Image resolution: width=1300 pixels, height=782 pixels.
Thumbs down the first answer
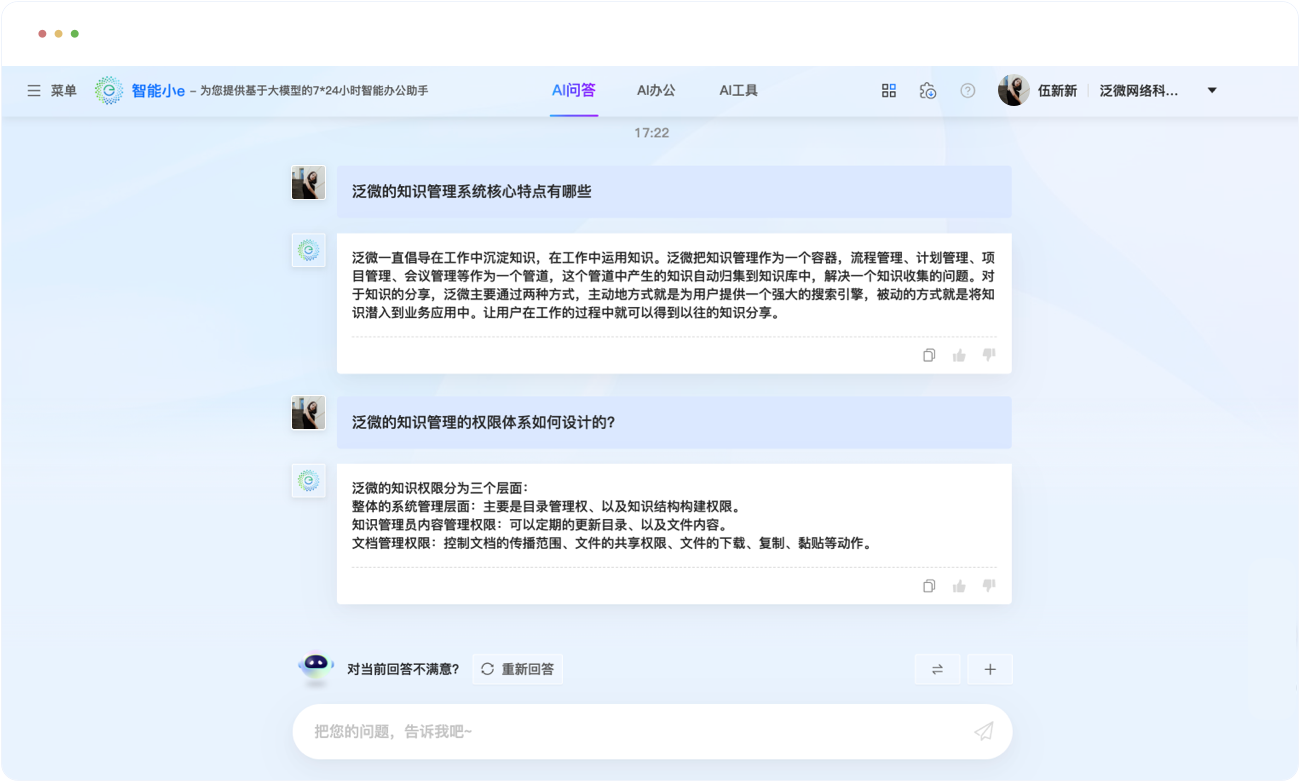coord(989,355)
